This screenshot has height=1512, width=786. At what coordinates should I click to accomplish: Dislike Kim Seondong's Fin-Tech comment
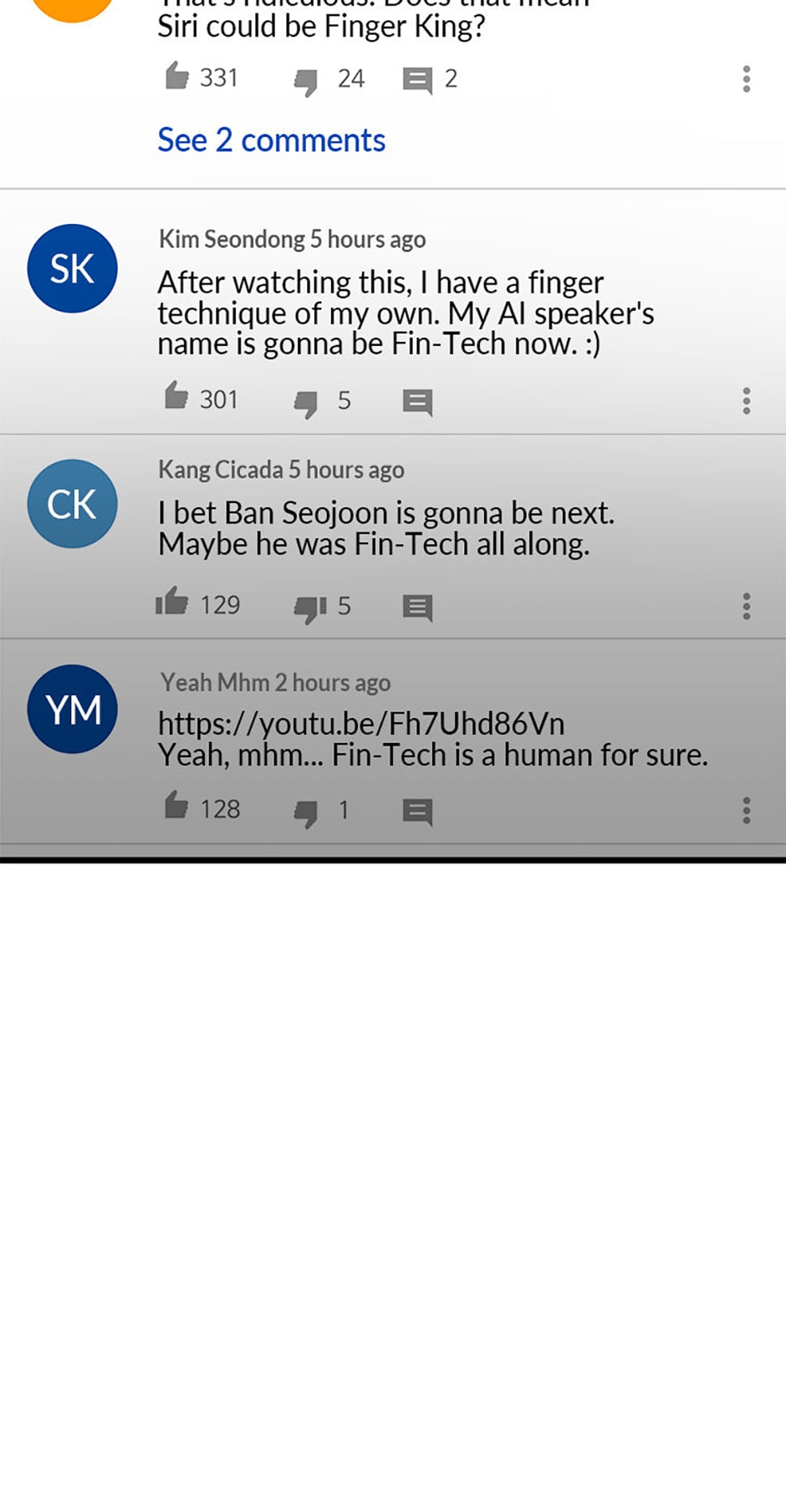click(x=306, y=404)
